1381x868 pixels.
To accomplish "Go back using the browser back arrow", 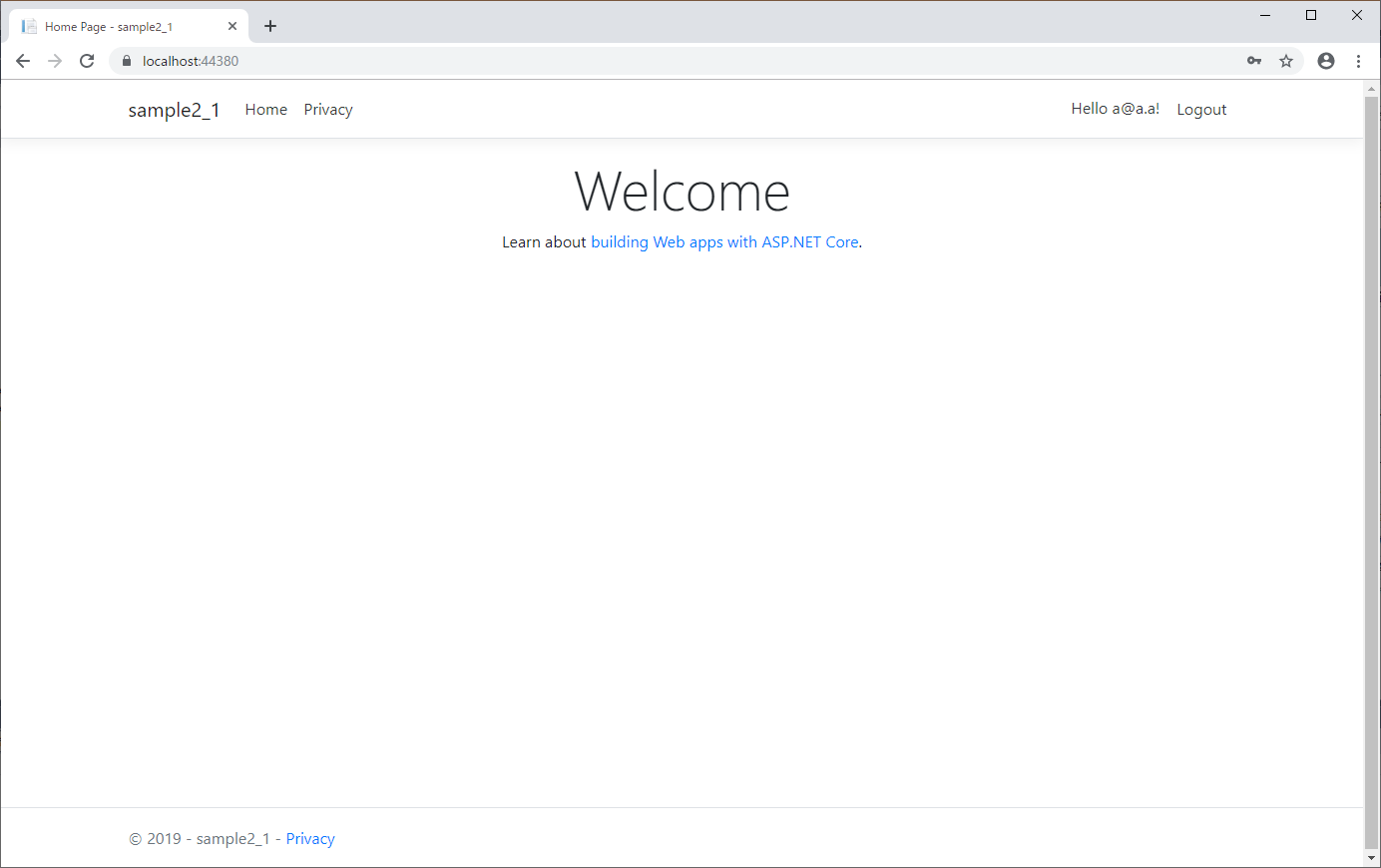I will (23, 61).
